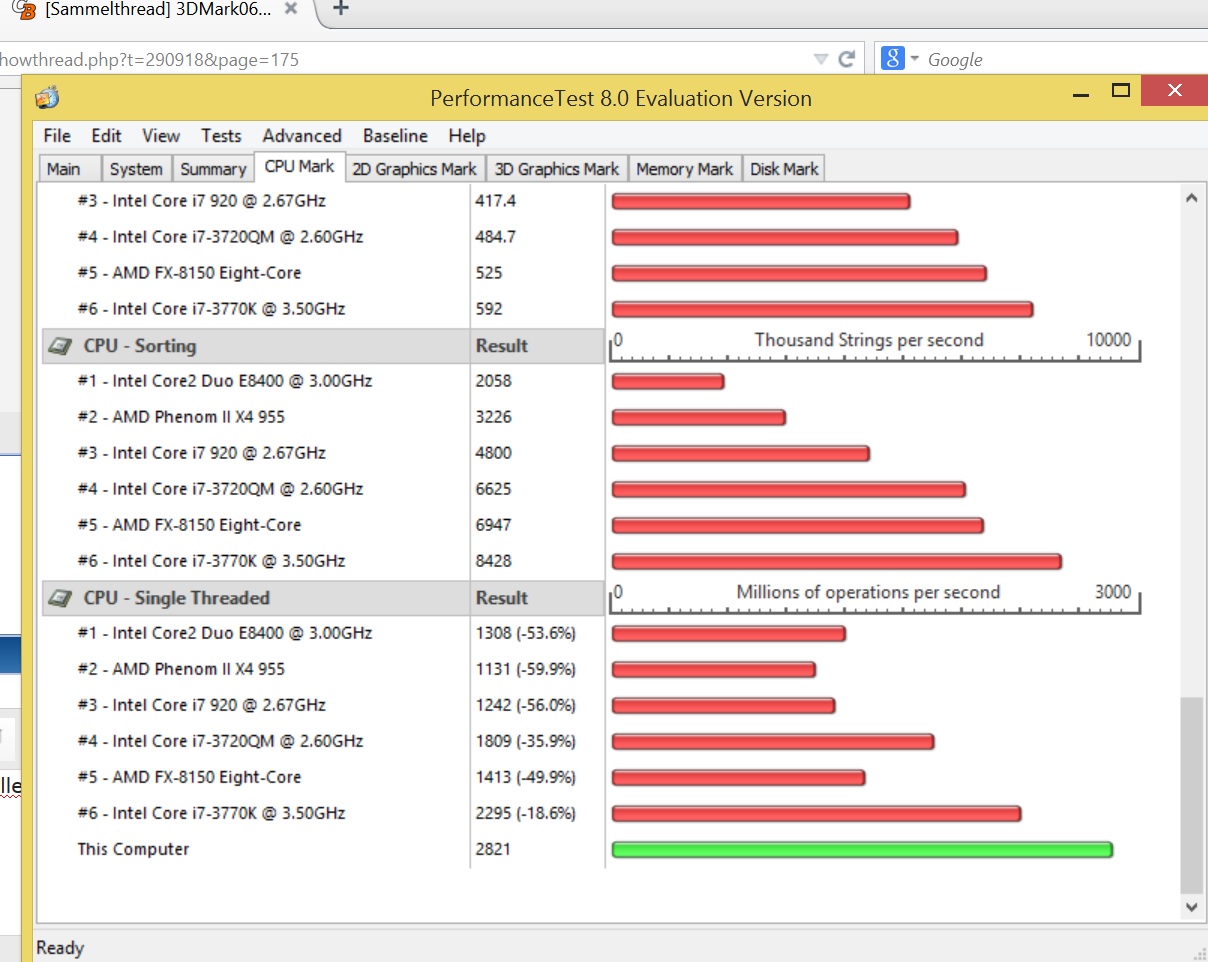This screenshot has height=962, width=1208.
Task: Select Sorting row #4 Intel Core i7-3720QM
Action: point(220,489)
